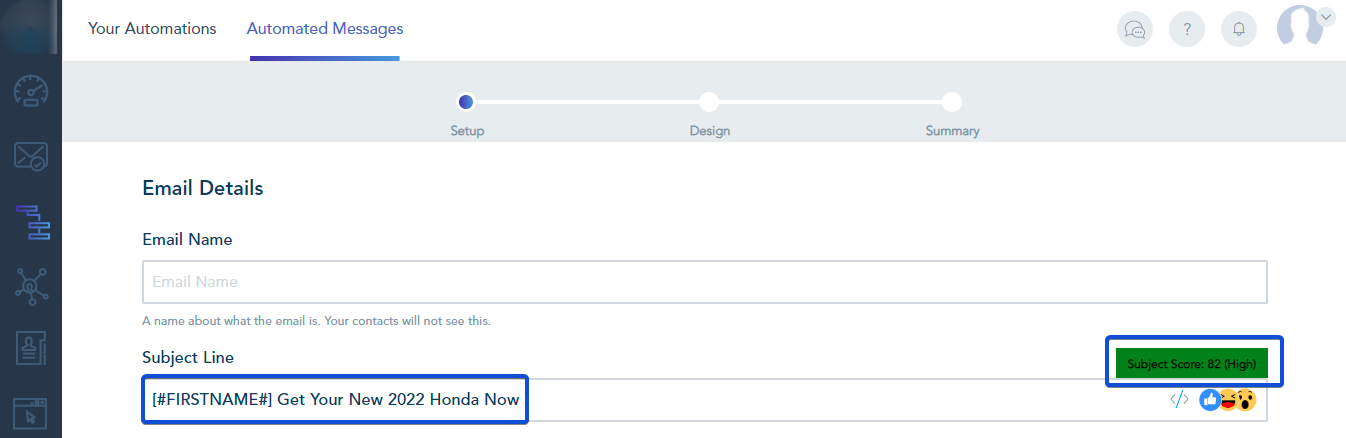Open the dashboard speedometer icon in sidebar

coord(31,92)
